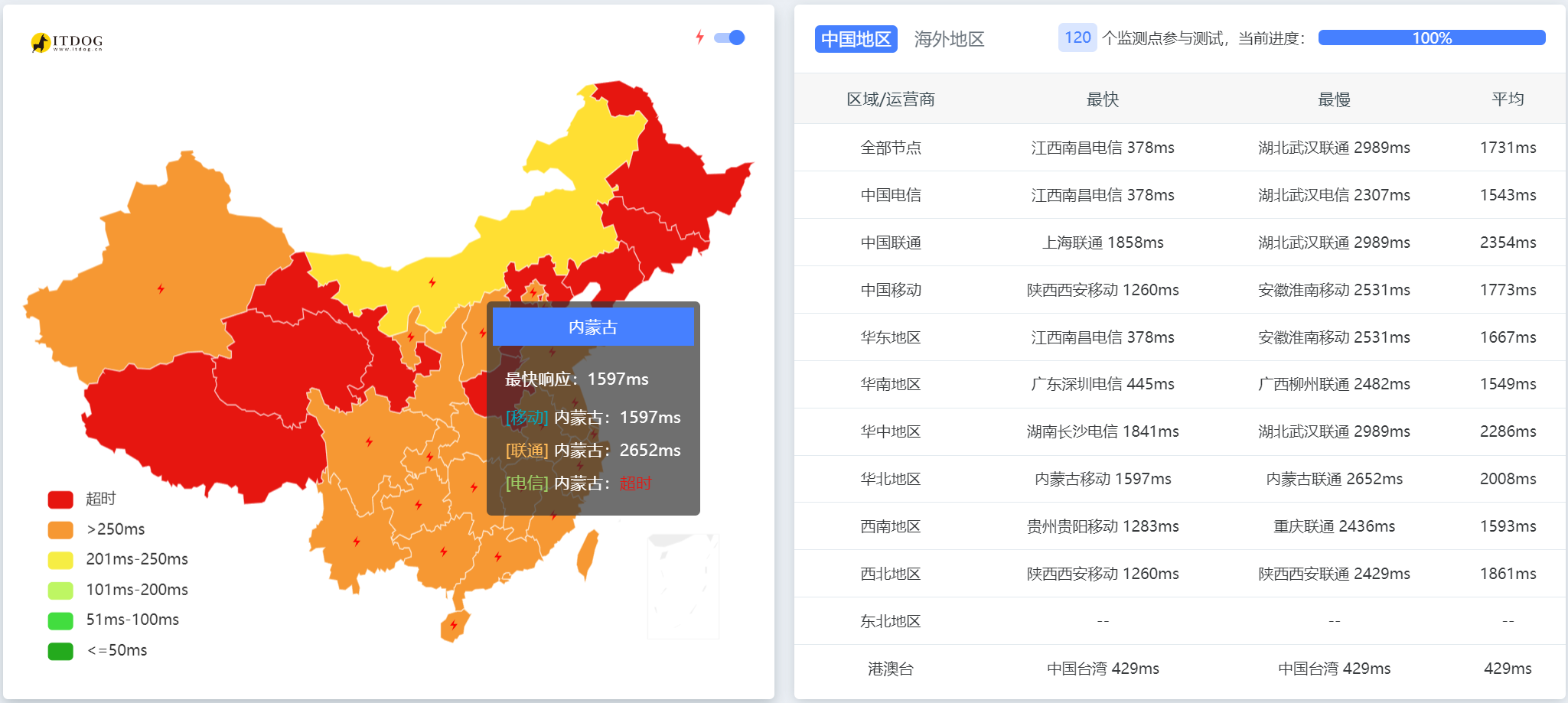Click the red 超时 legend swatch
1568x703 pixels.
(x=60, y=500)
